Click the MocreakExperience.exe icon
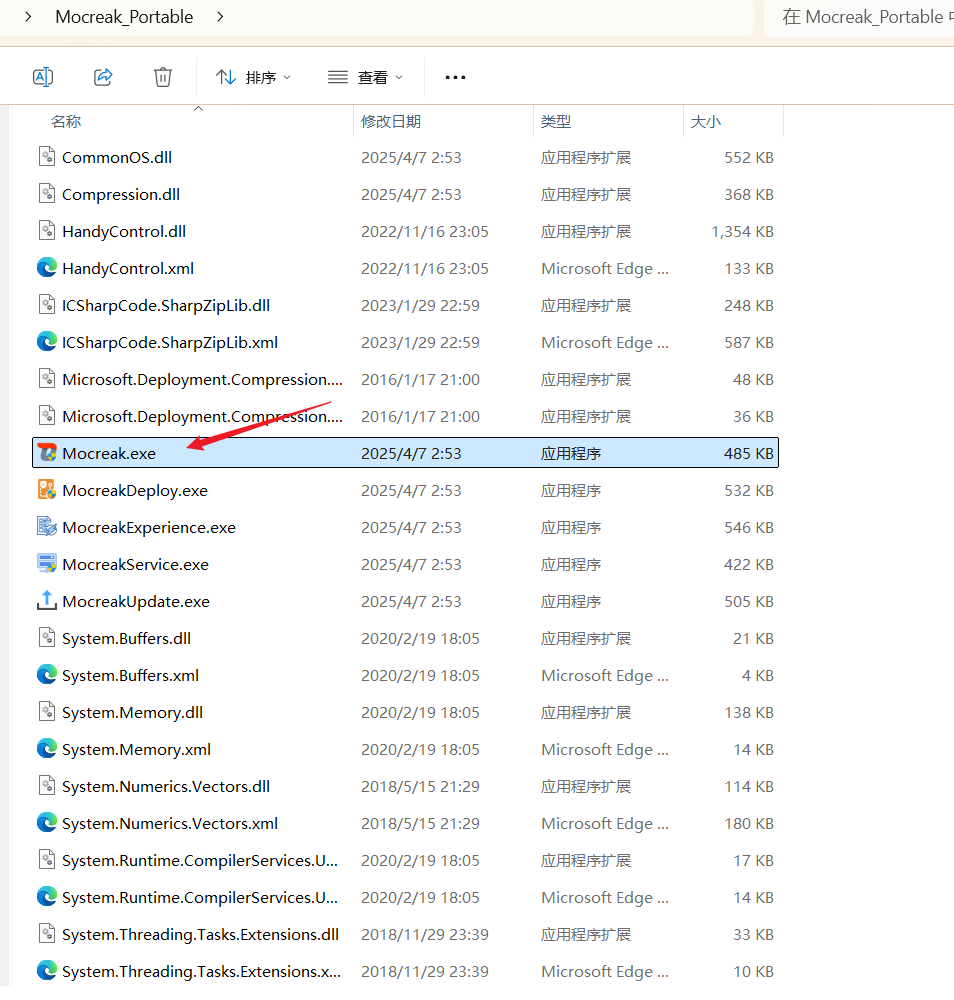 (x=47, y=527)
